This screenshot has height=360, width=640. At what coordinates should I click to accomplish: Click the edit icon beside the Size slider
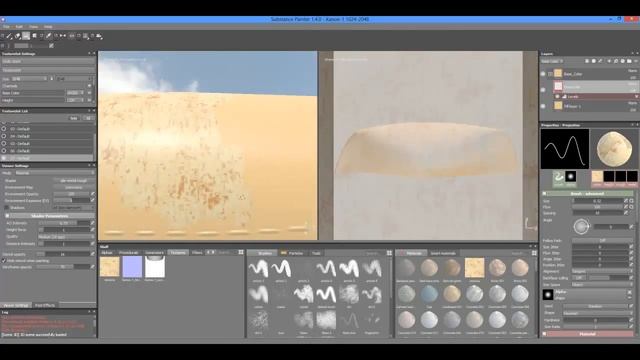coord(626,201)
